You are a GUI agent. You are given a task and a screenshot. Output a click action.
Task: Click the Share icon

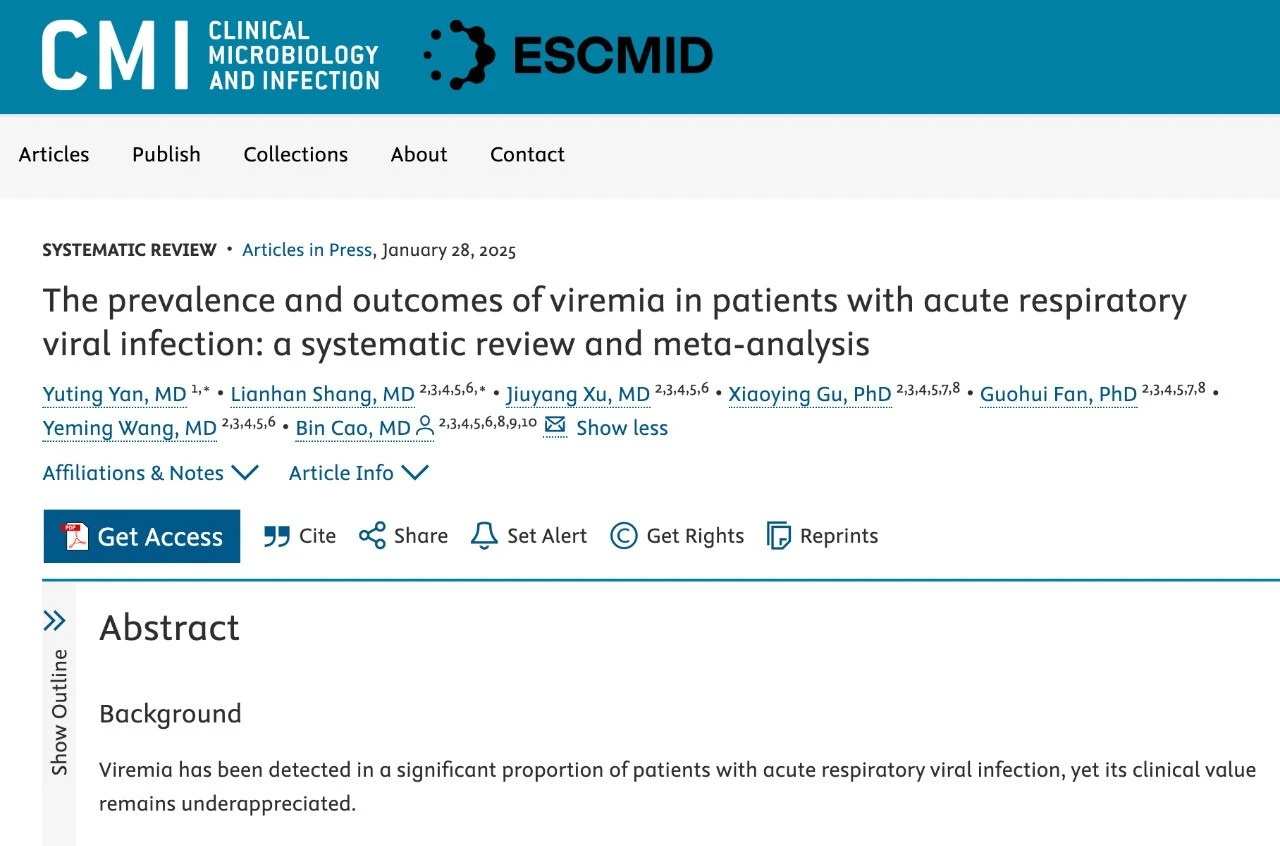[x=372, y=536]
